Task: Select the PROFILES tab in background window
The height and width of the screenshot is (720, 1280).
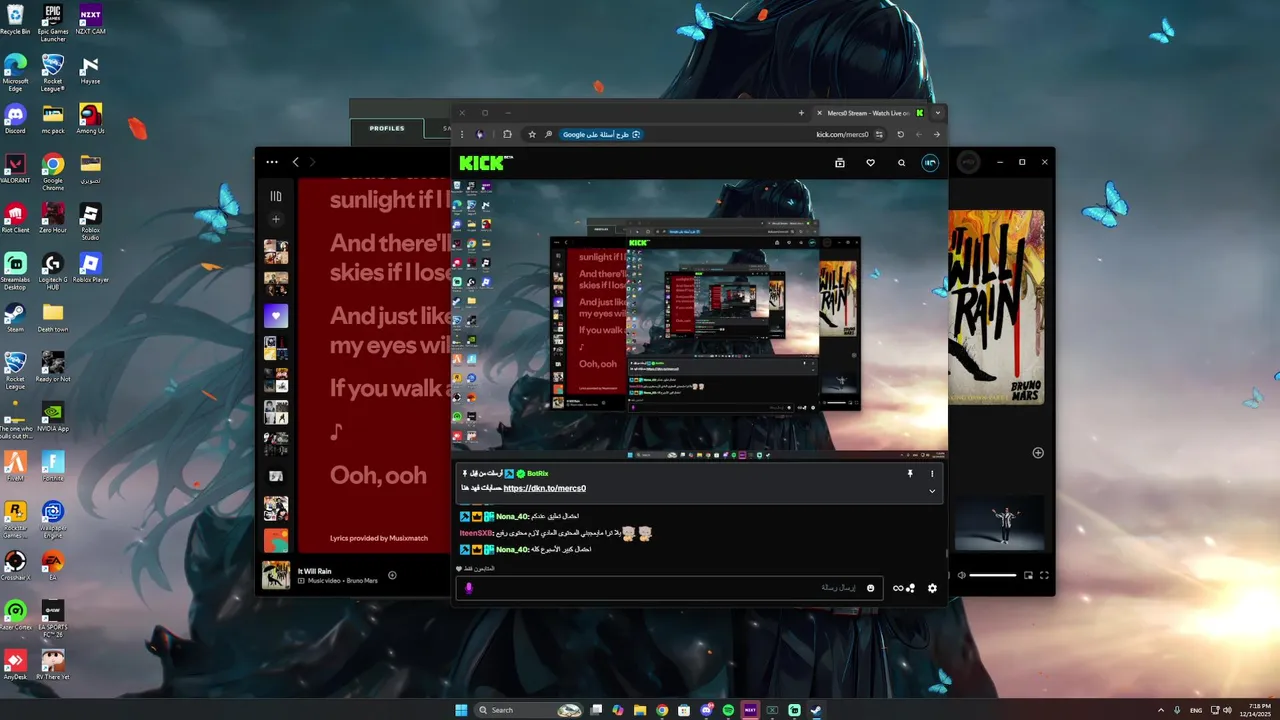Action: (387, 129)
